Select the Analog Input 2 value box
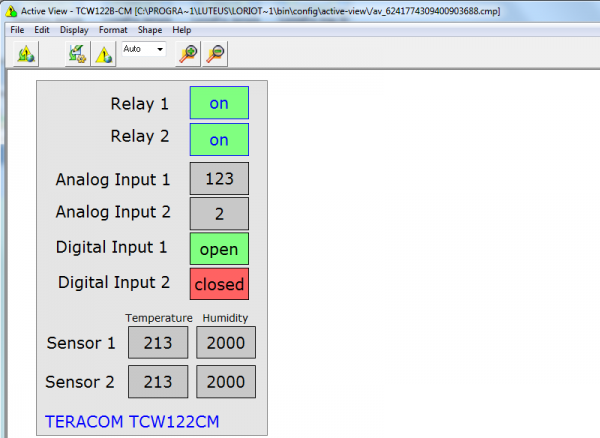This screenshot has width=600, height=438. (219, 213)
